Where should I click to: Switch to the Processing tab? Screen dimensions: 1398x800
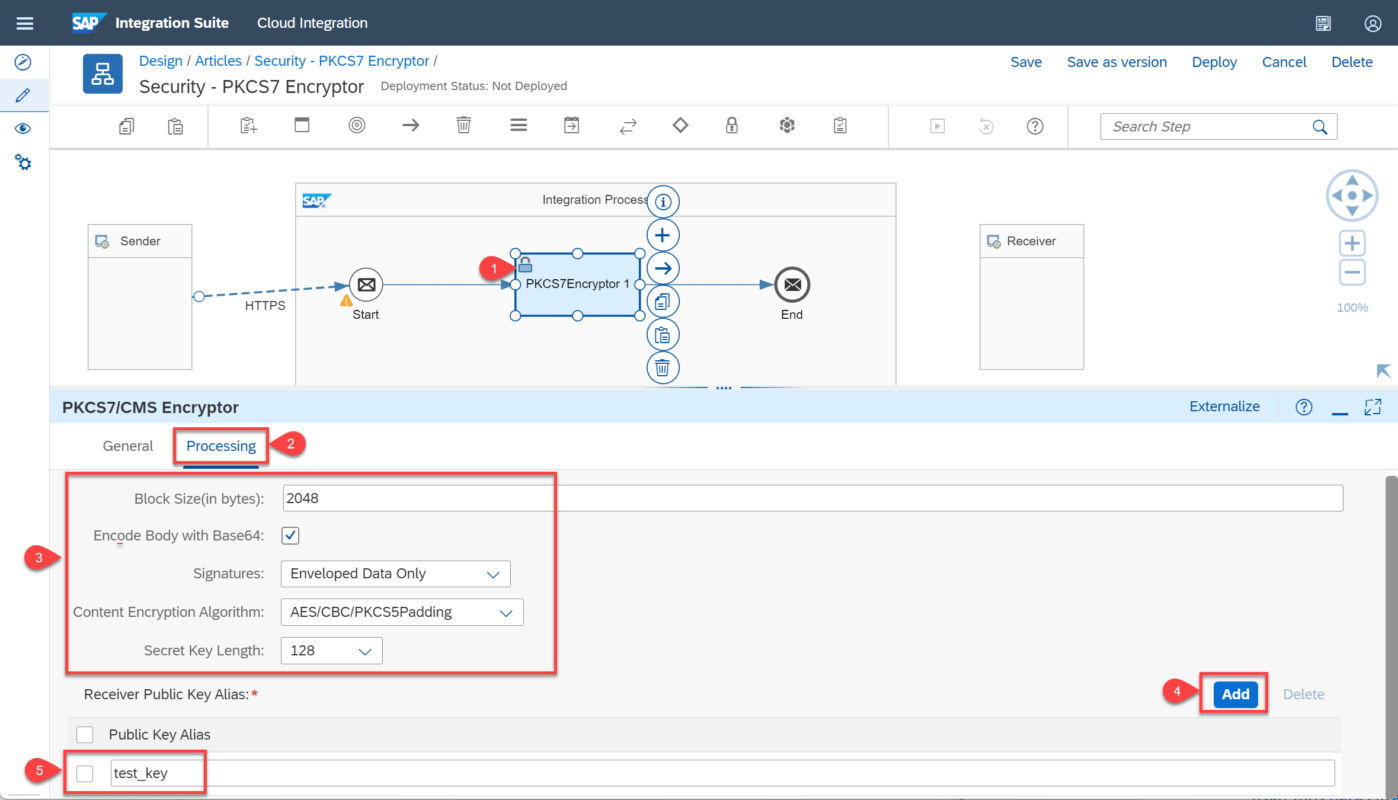coord(221,446)
